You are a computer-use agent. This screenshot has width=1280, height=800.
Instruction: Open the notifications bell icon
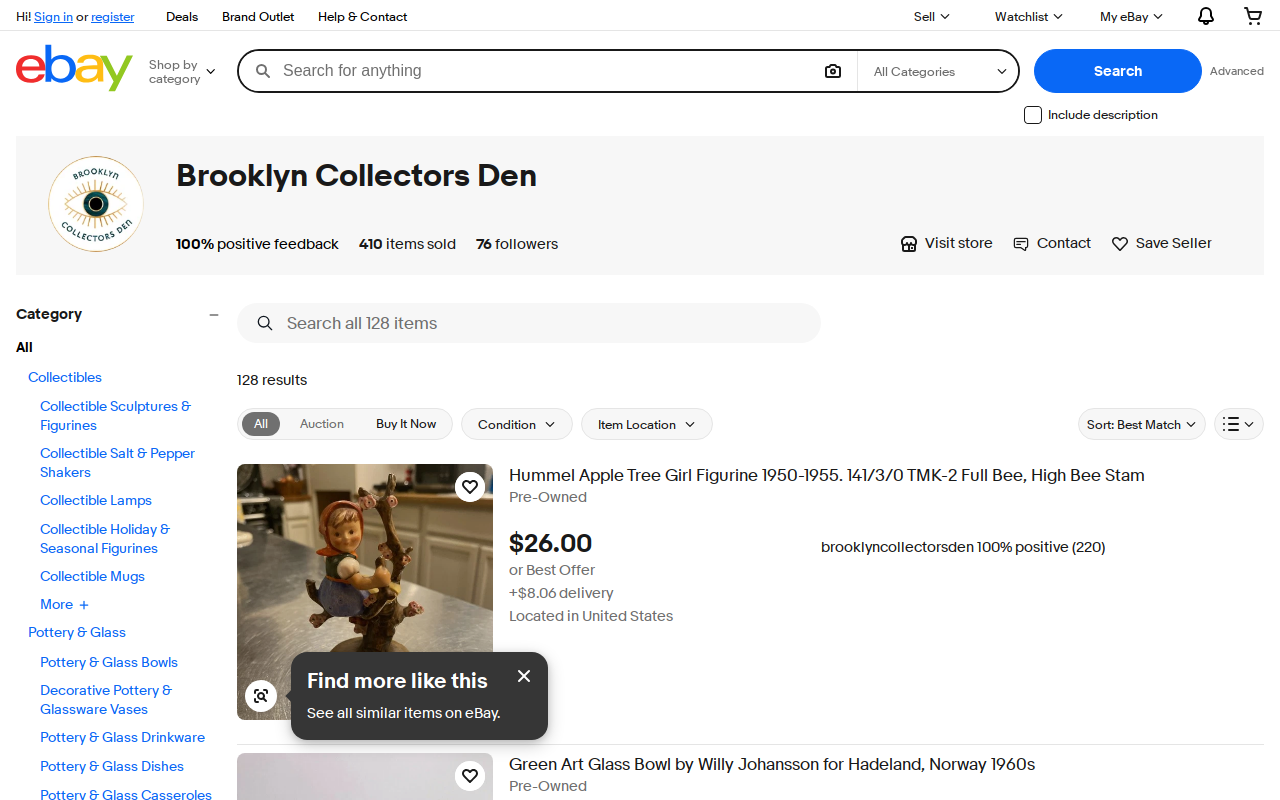click(x=1206, y=16)
